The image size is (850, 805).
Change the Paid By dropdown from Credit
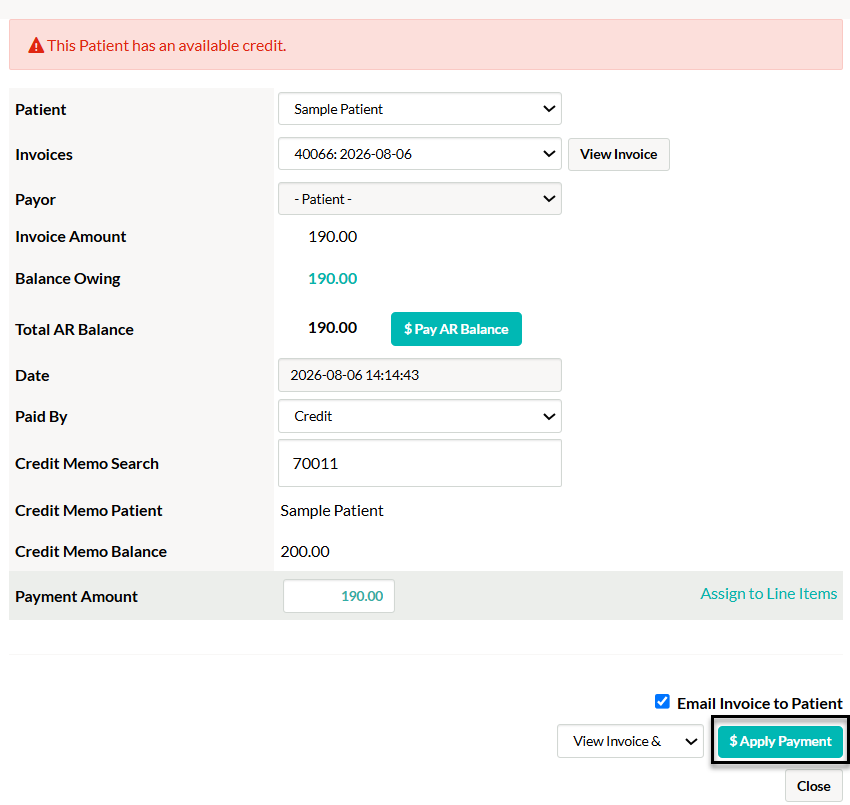coord(420,416)
